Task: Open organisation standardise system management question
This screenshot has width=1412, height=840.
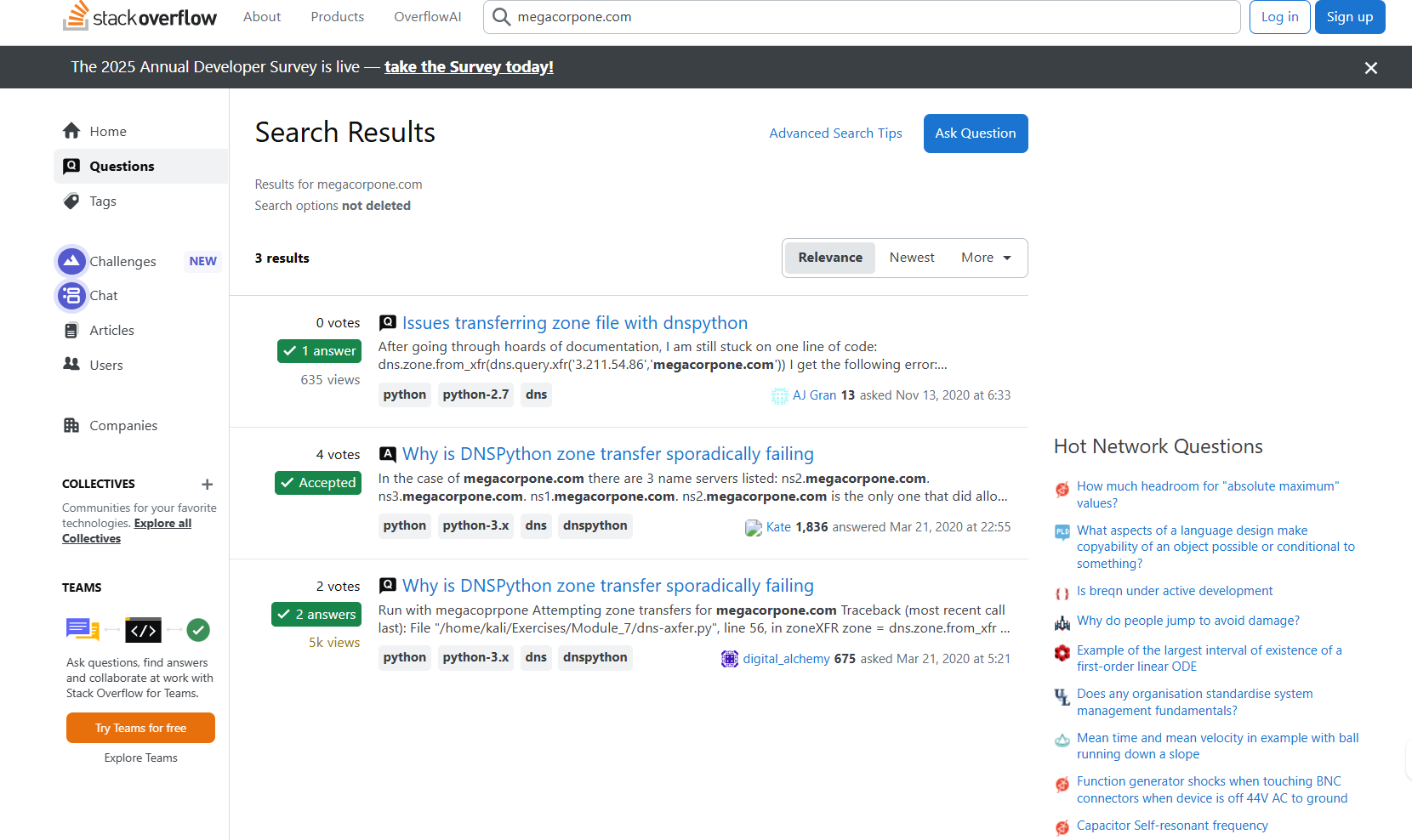Action: 1194,702
